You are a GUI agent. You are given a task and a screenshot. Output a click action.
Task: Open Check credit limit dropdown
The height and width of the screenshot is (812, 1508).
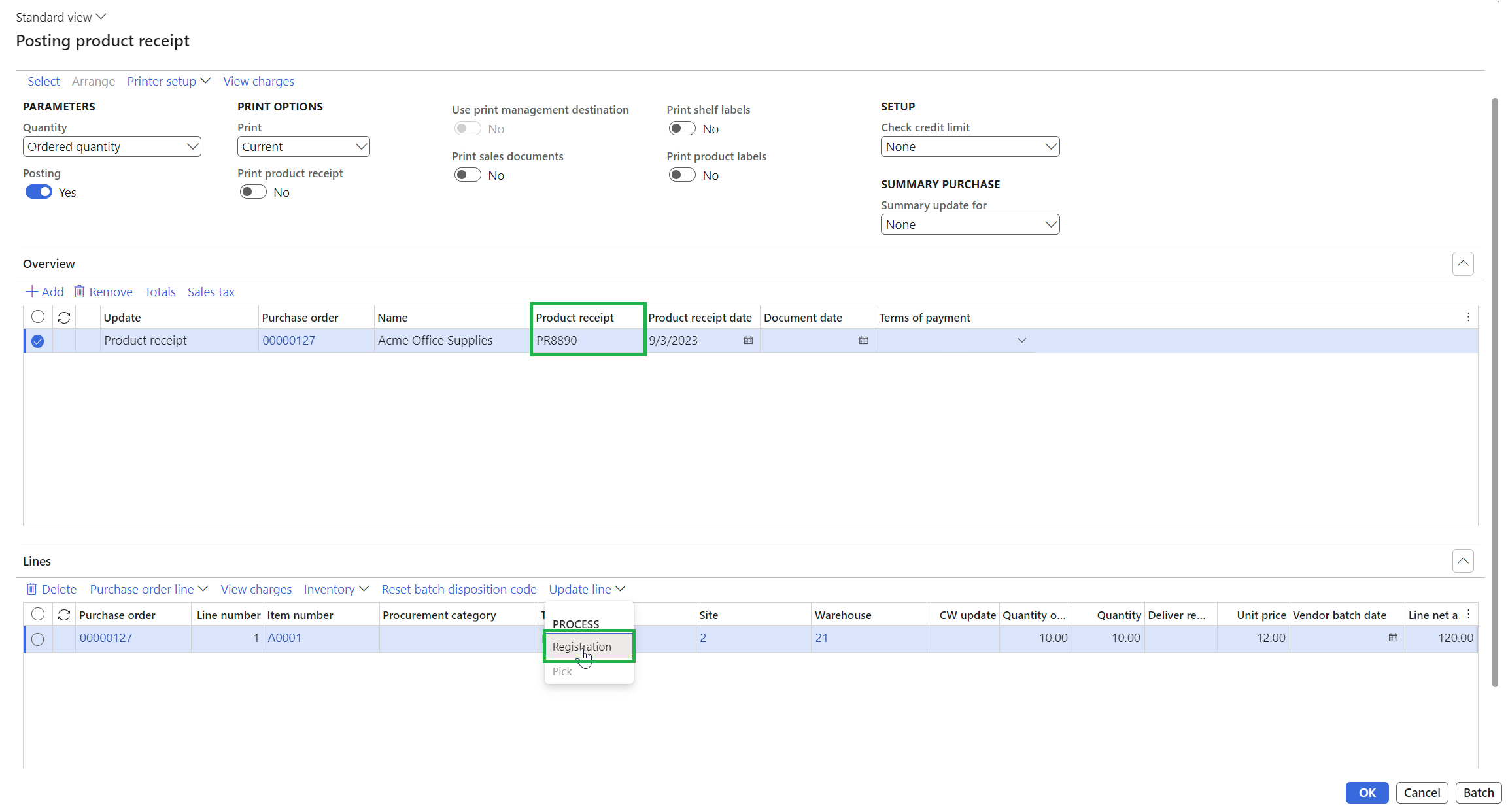point(970,146)
